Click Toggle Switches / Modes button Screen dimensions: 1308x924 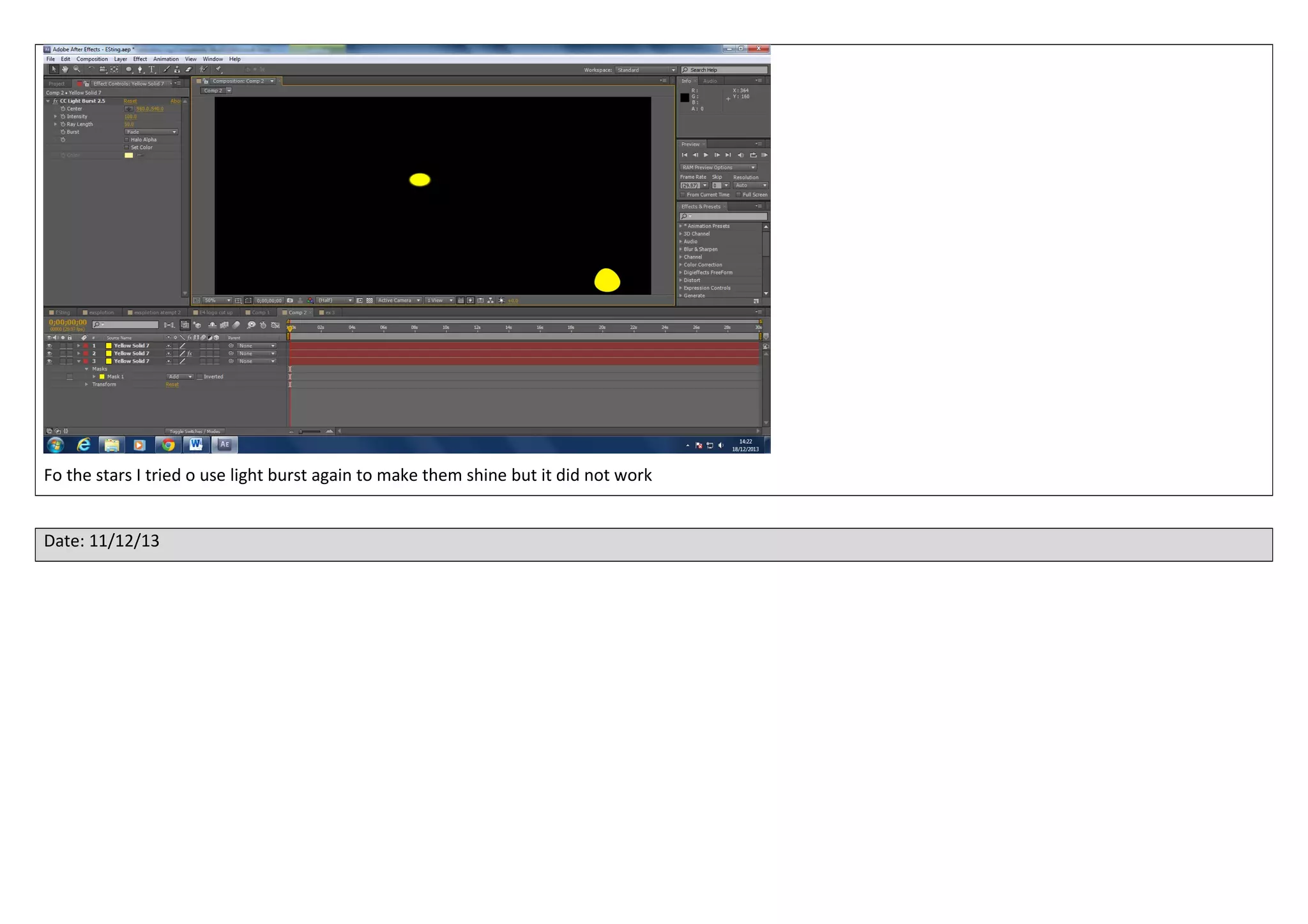pyautogui.click(x=195, y=432)
